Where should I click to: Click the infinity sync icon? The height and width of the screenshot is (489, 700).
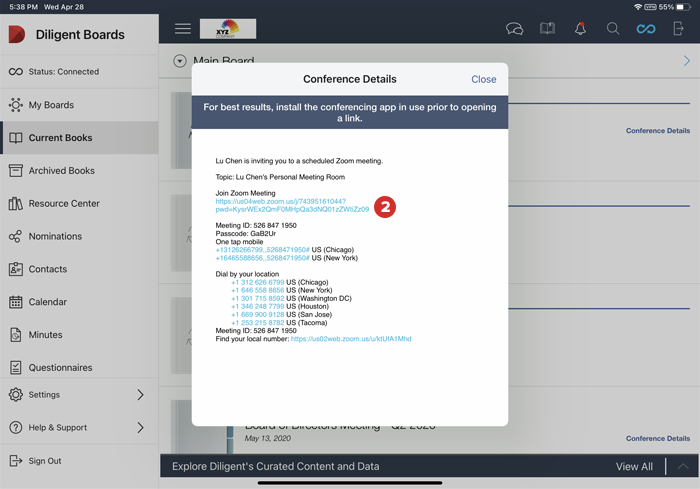coord(646,29)
